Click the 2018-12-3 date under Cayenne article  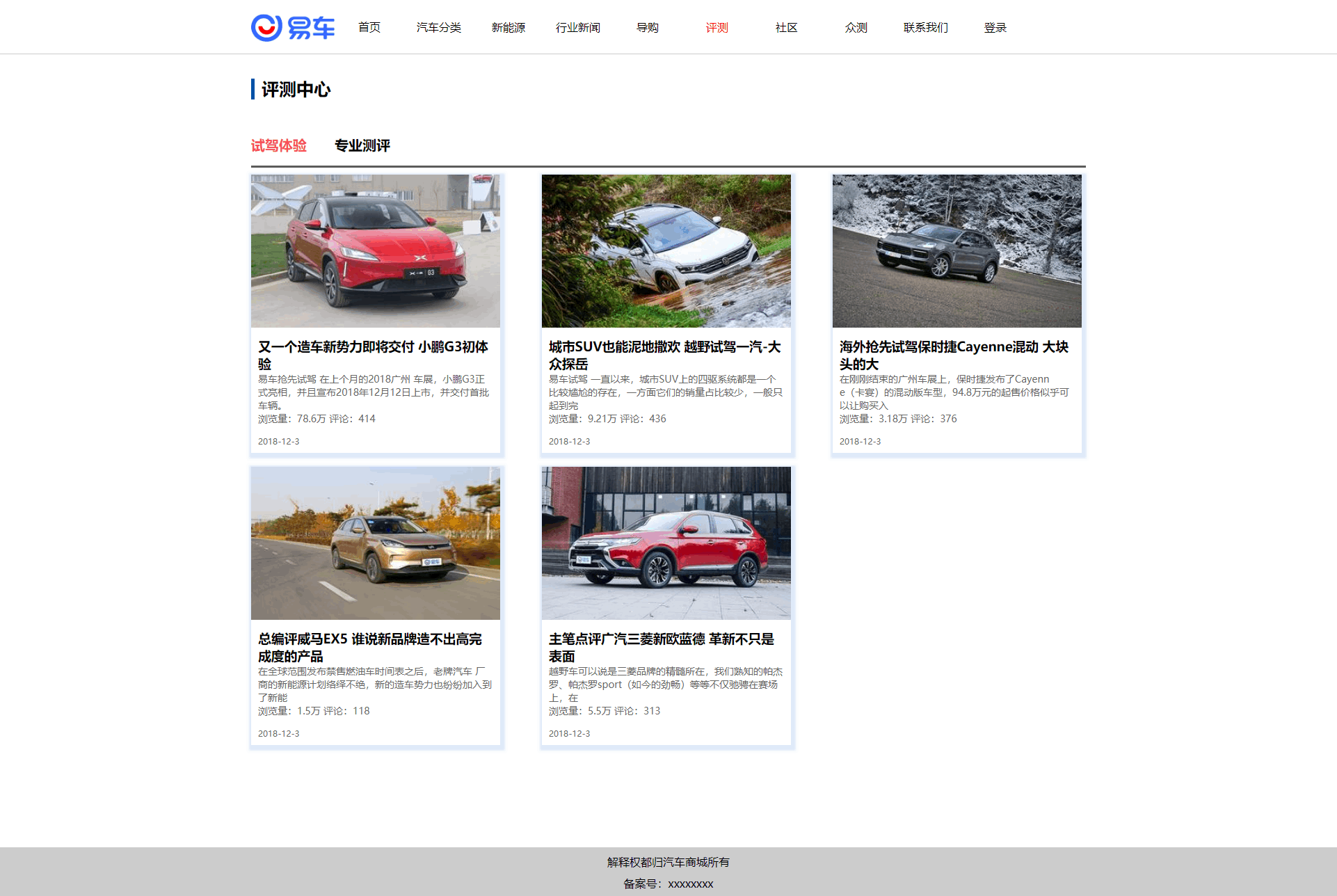click(860, 442)
